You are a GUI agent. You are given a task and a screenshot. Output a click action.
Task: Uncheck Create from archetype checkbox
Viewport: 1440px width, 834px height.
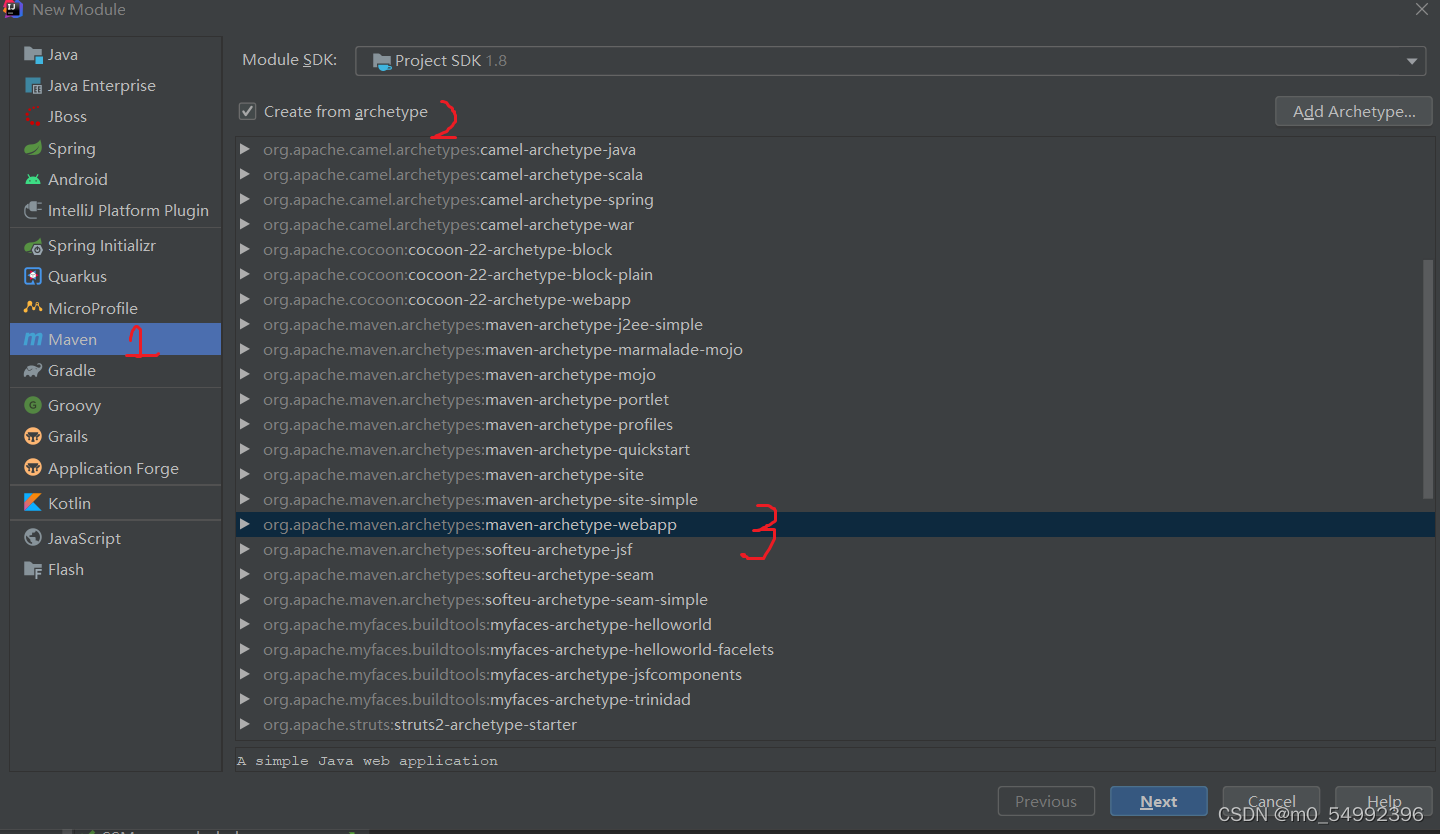click(247, 111)
